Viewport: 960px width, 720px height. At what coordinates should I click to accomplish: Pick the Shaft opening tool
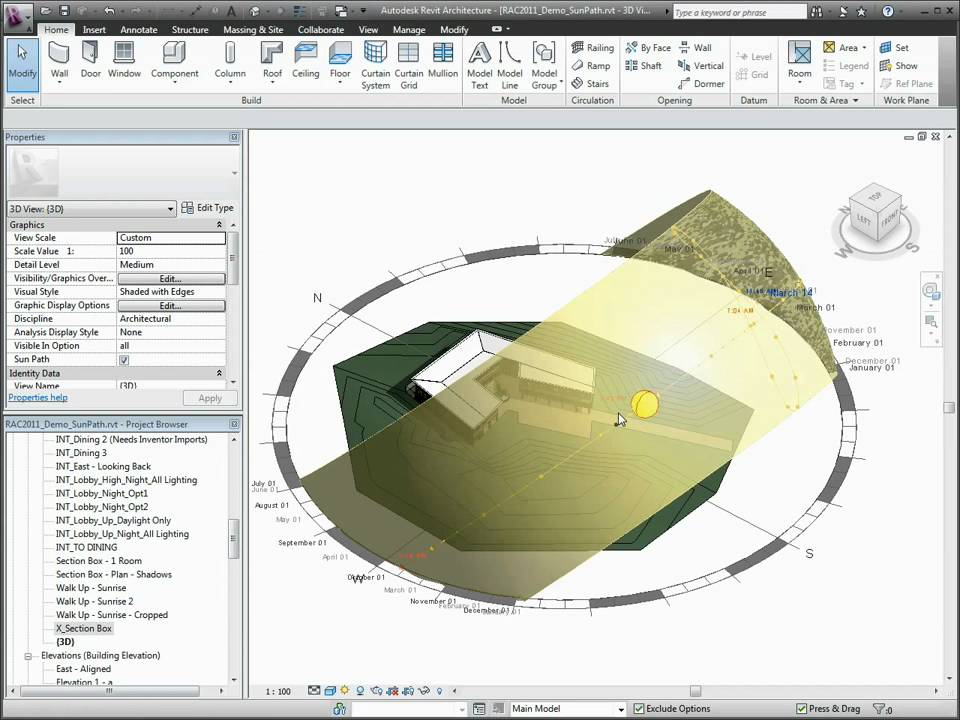coord(643,66)
